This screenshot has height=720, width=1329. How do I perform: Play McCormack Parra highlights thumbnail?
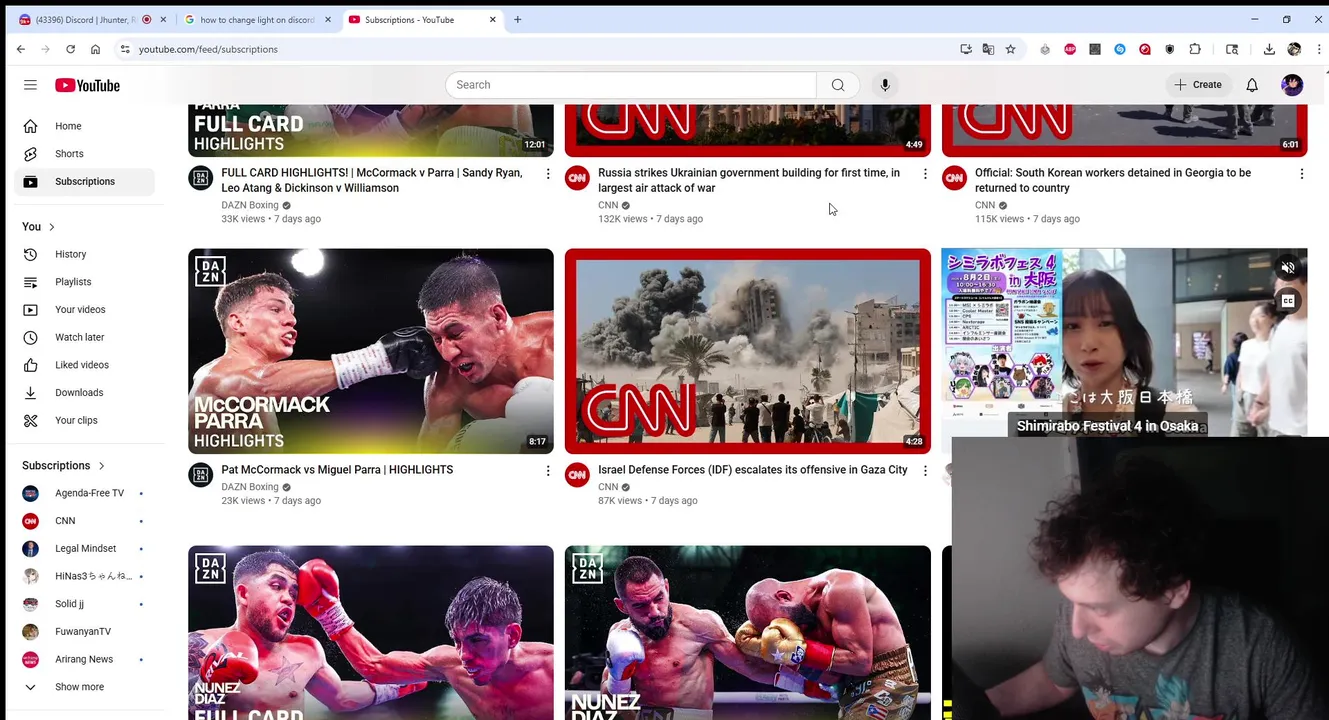coord(371,351)
